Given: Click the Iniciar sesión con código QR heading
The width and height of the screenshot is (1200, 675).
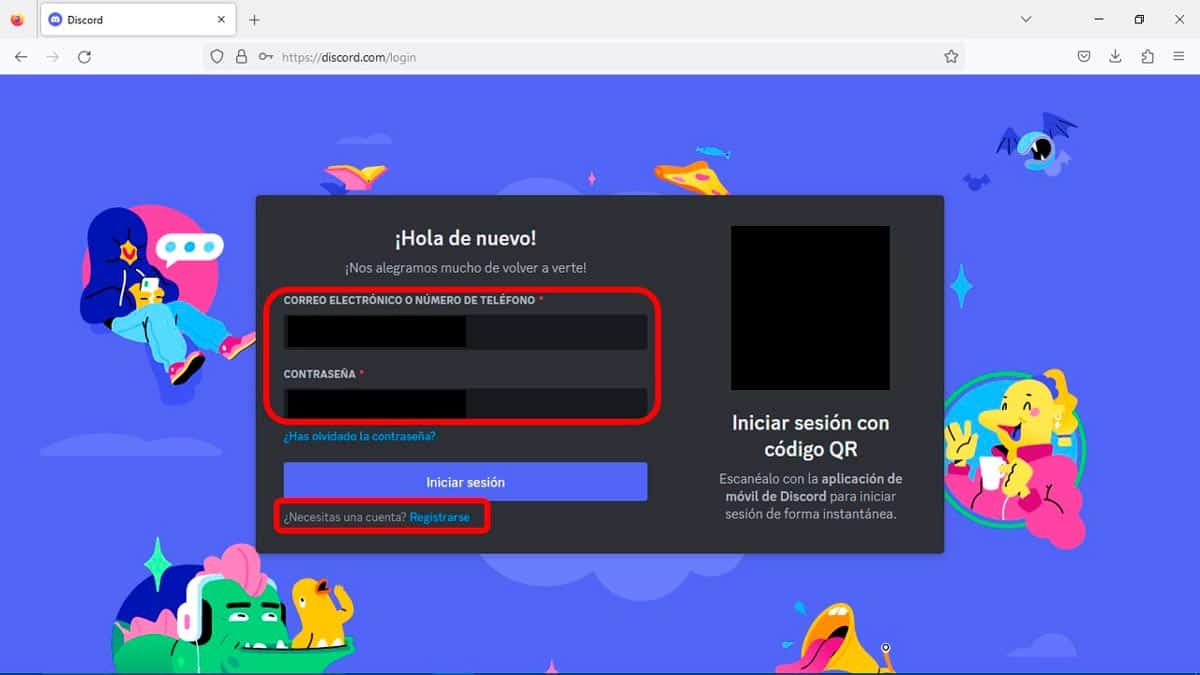Looking at the screenshot, I should [x=810, y=436].
